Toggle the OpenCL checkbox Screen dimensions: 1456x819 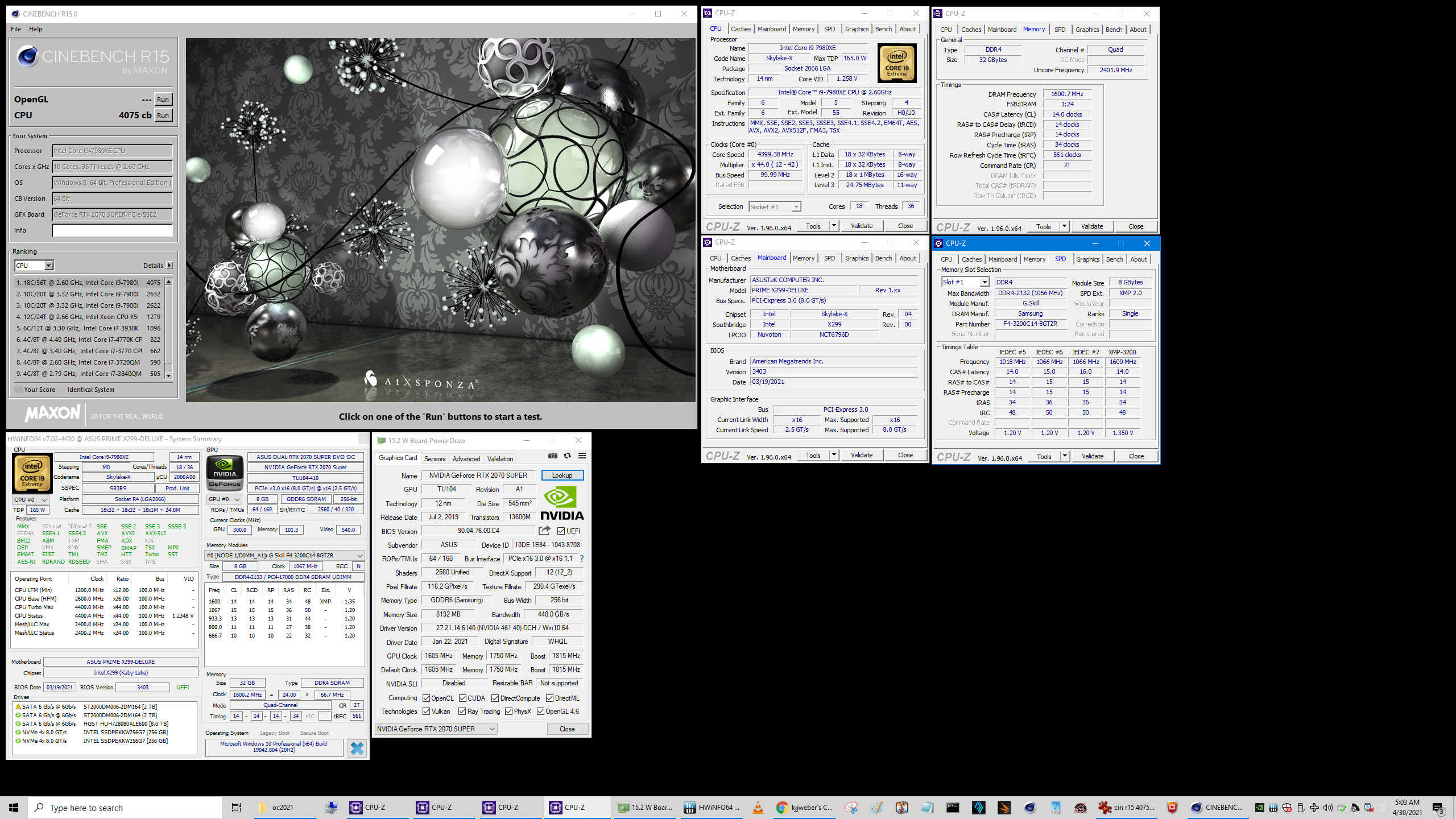(427, 698)
